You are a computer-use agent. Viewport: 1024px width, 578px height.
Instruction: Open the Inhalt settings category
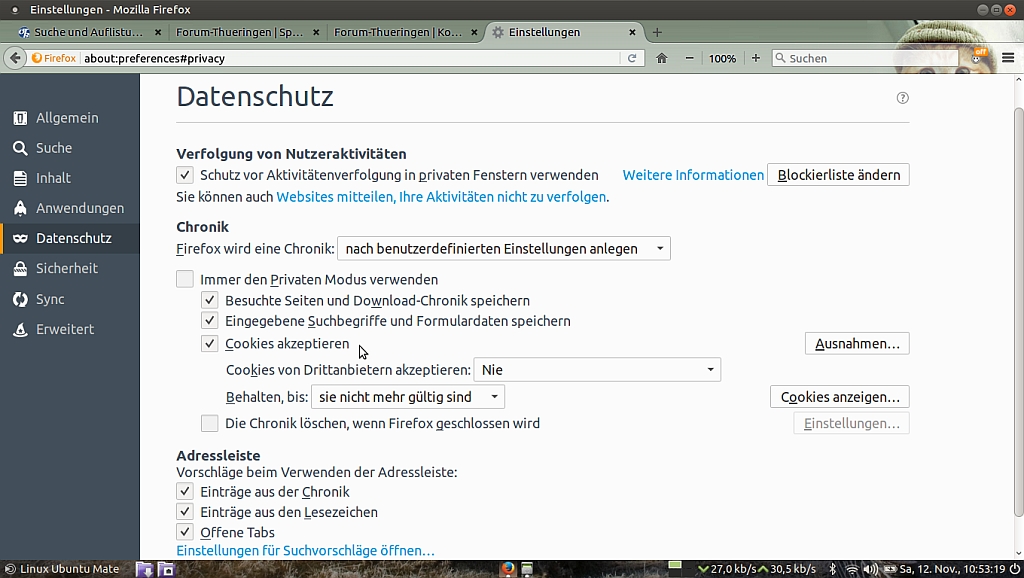point(53,178)
